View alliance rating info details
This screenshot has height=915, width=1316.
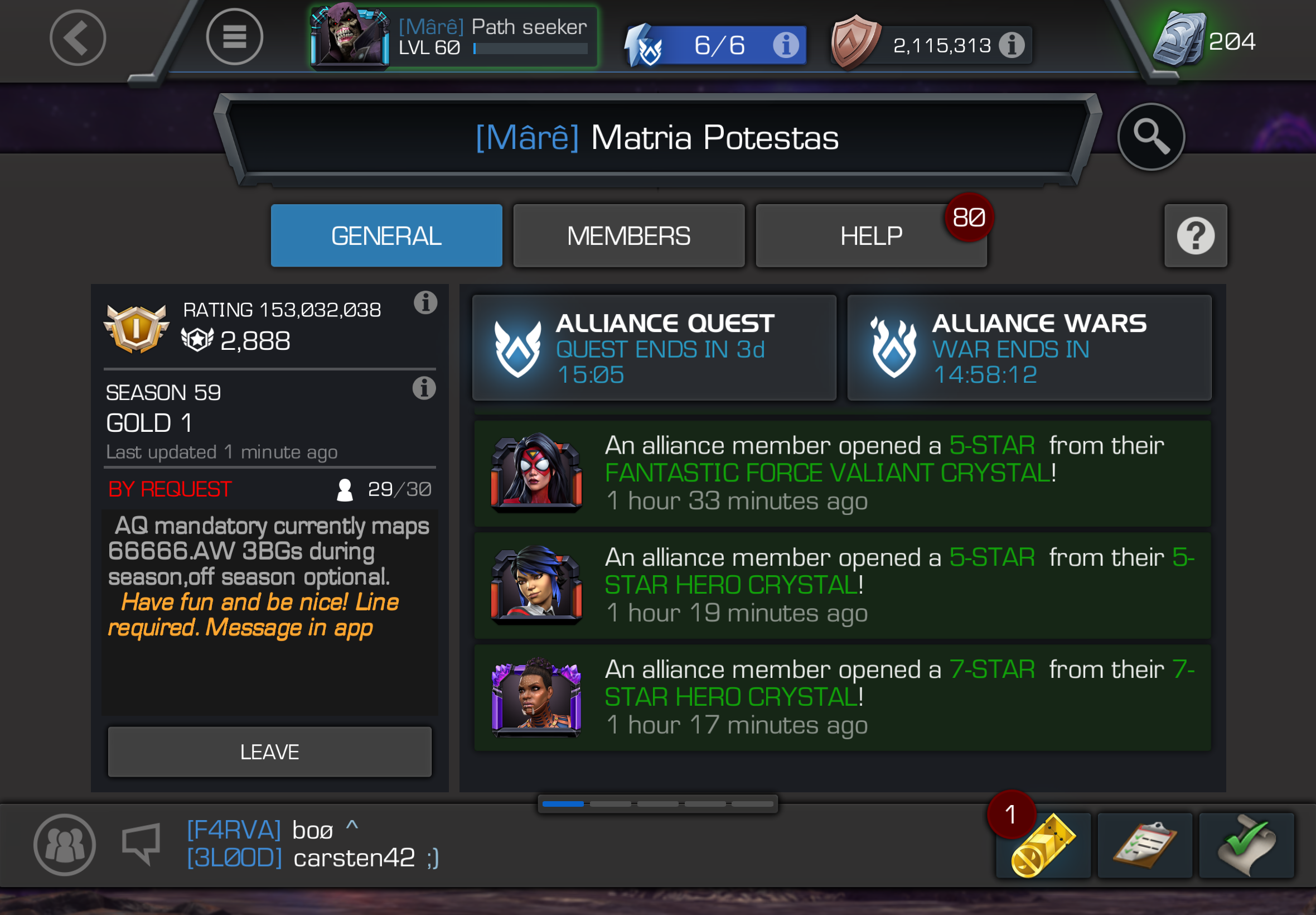coord(425,303)
